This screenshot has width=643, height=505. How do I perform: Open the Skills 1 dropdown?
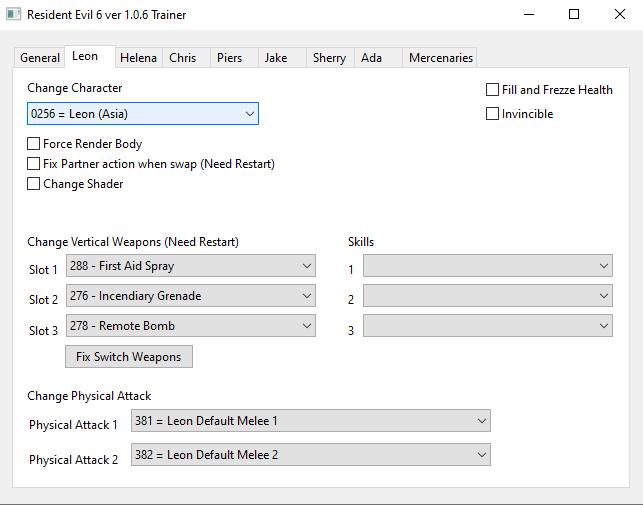488,266
